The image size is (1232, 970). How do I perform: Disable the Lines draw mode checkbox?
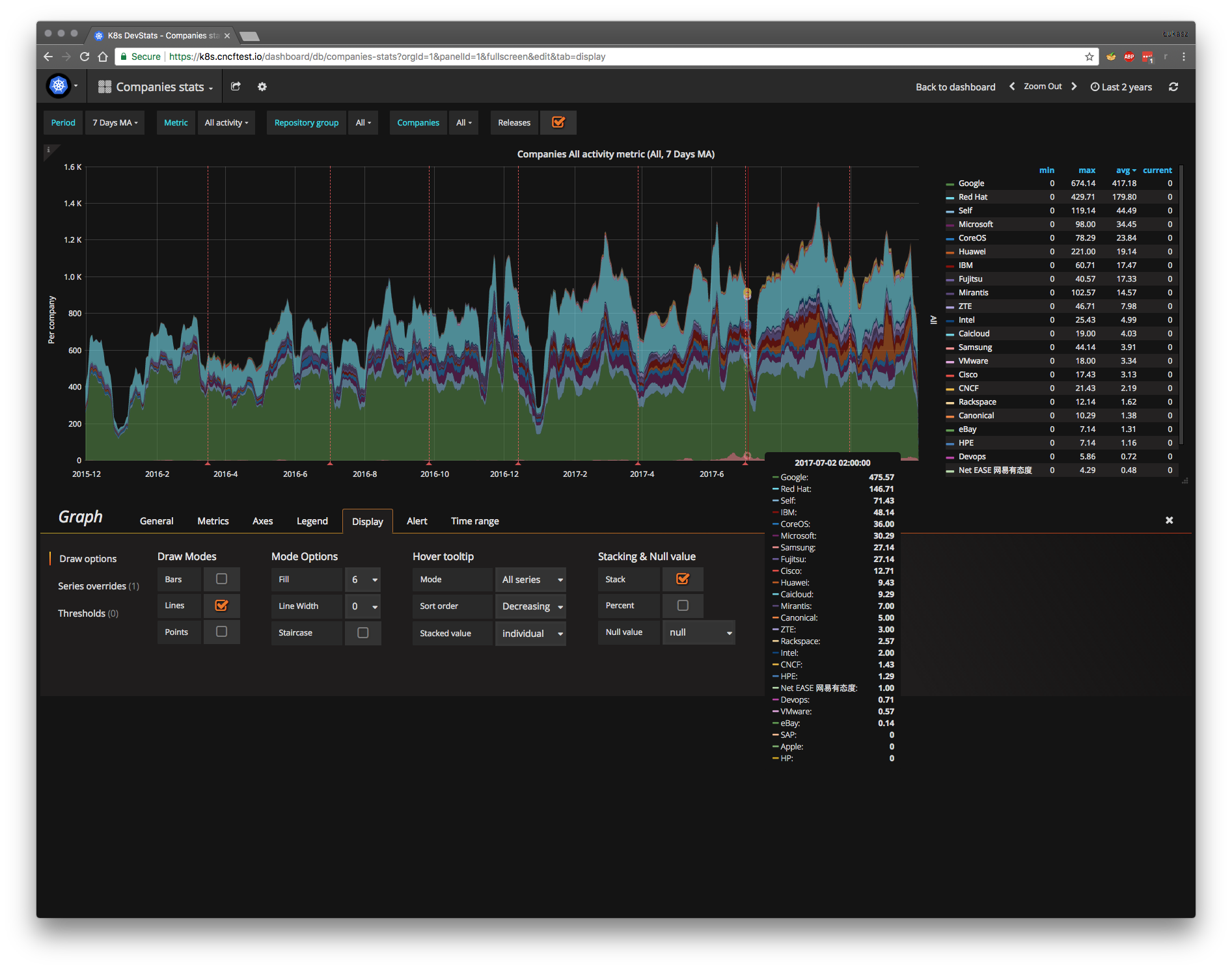(x=221, y=605)
